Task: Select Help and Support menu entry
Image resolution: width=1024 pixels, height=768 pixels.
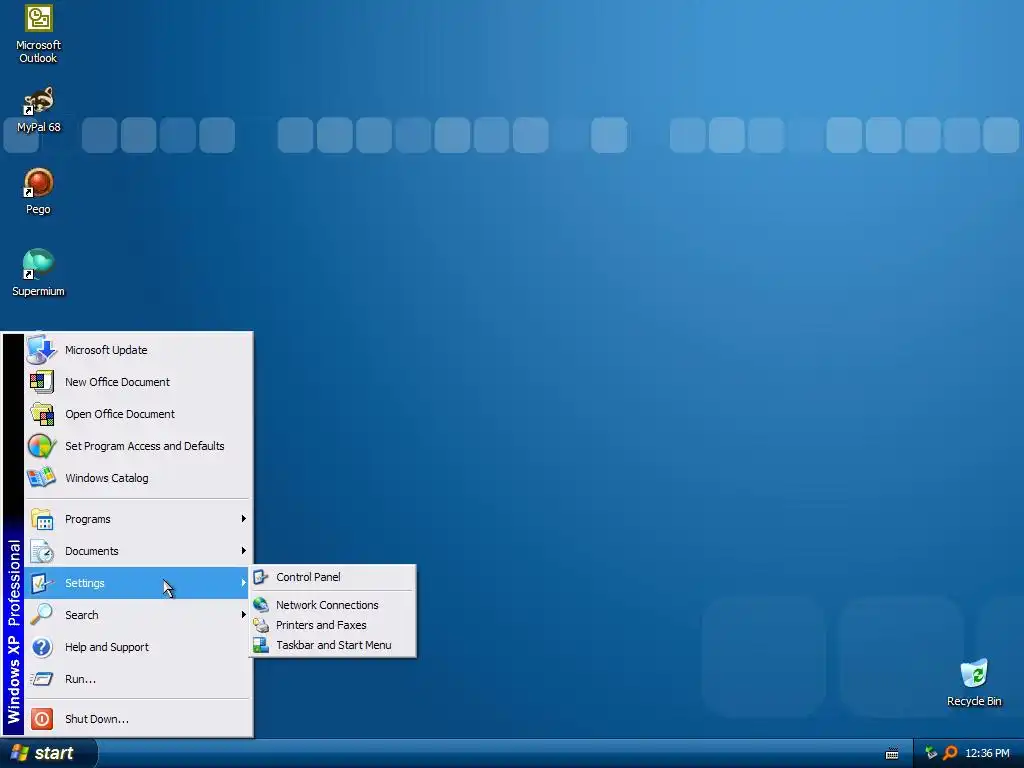Action: tap(138, 647)
